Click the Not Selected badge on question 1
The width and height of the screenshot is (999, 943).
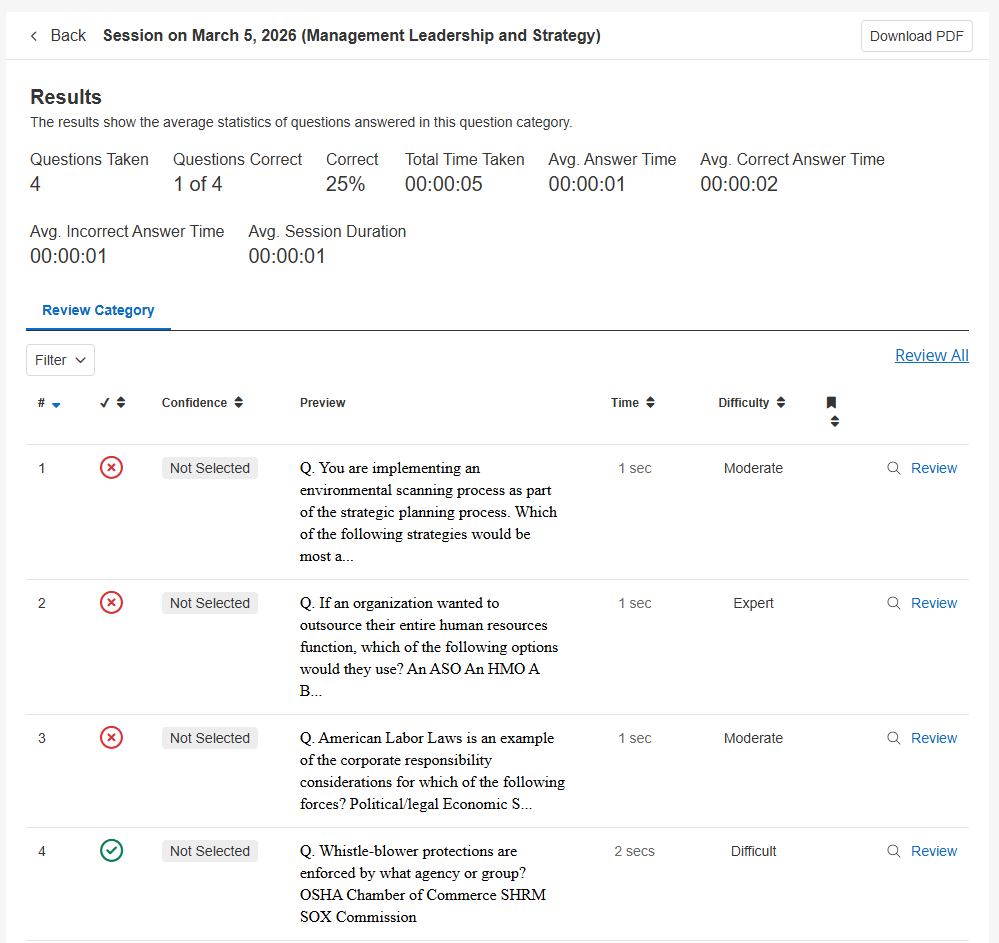(209, 468)
